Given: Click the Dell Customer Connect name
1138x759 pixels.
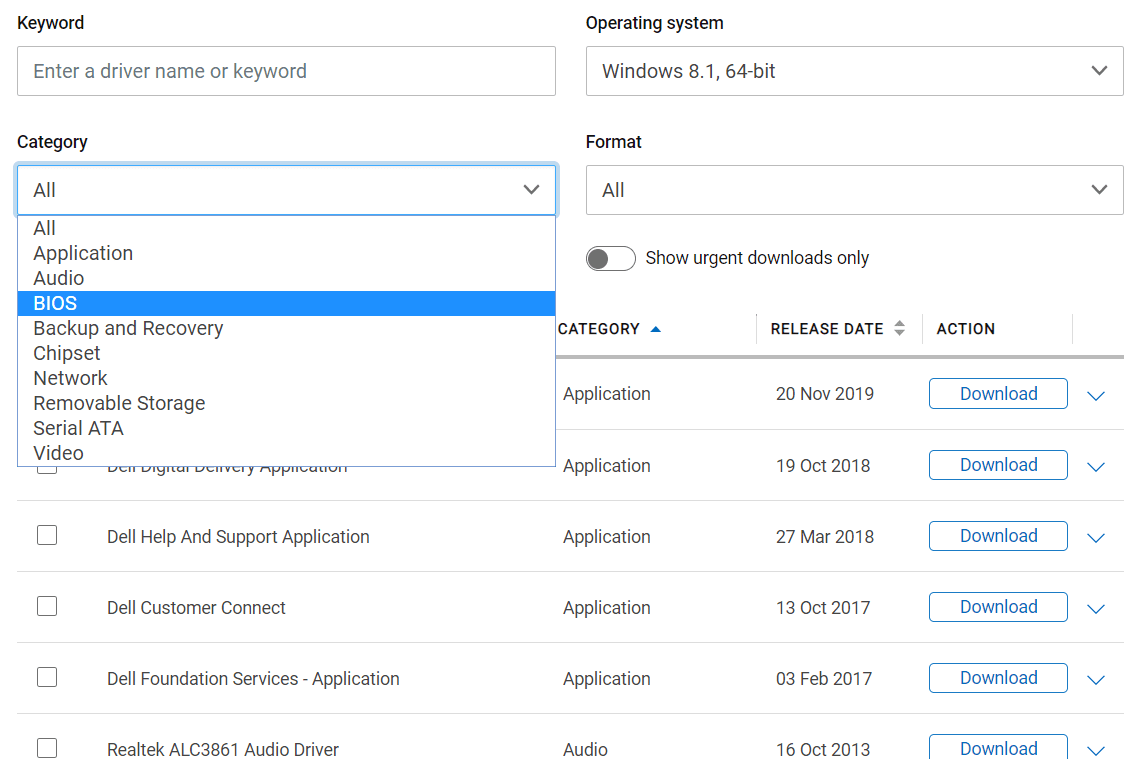Looking at the screenshot, I should coord(196,608).
